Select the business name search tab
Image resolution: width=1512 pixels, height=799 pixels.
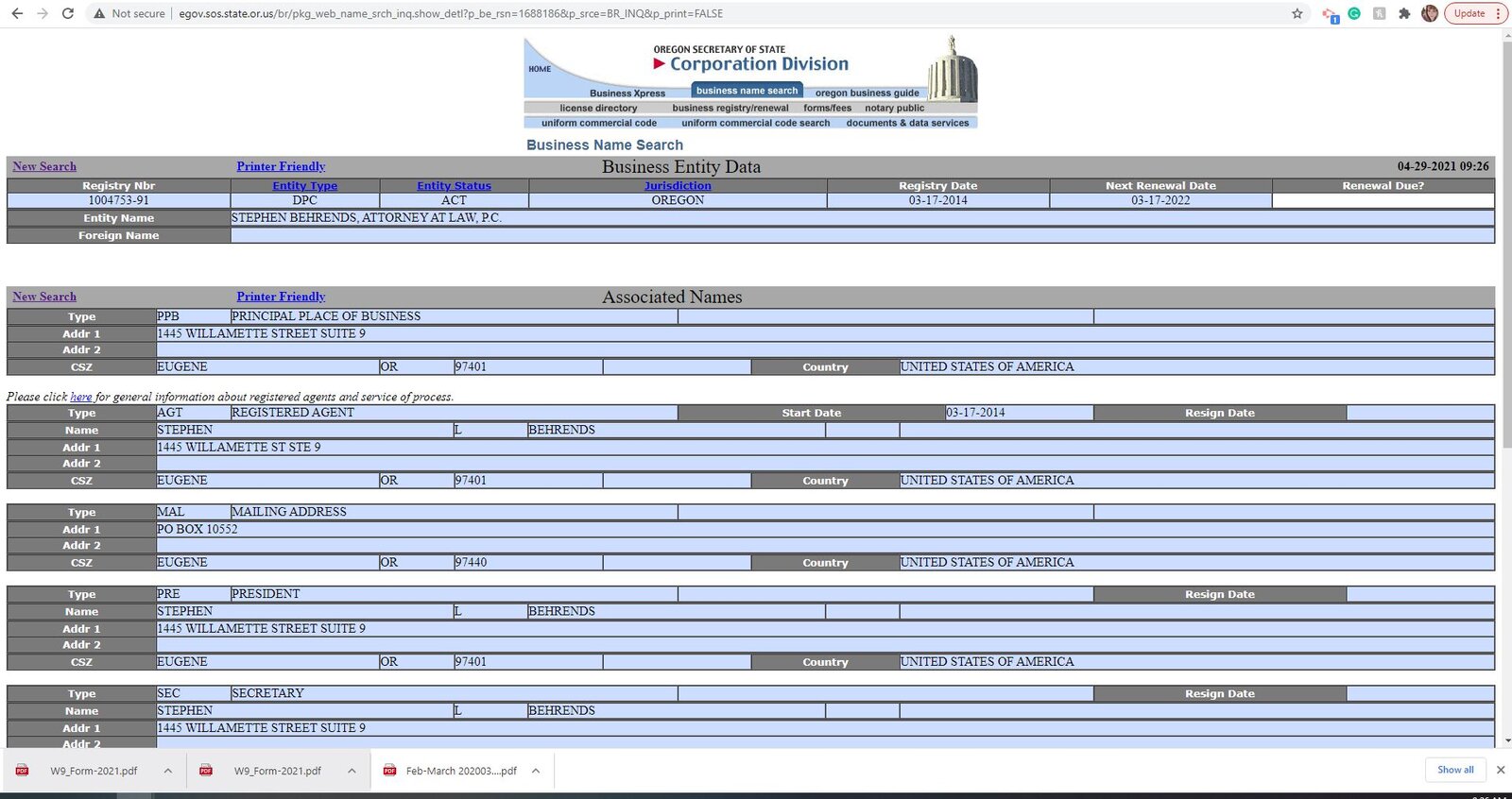pos(747,91)
